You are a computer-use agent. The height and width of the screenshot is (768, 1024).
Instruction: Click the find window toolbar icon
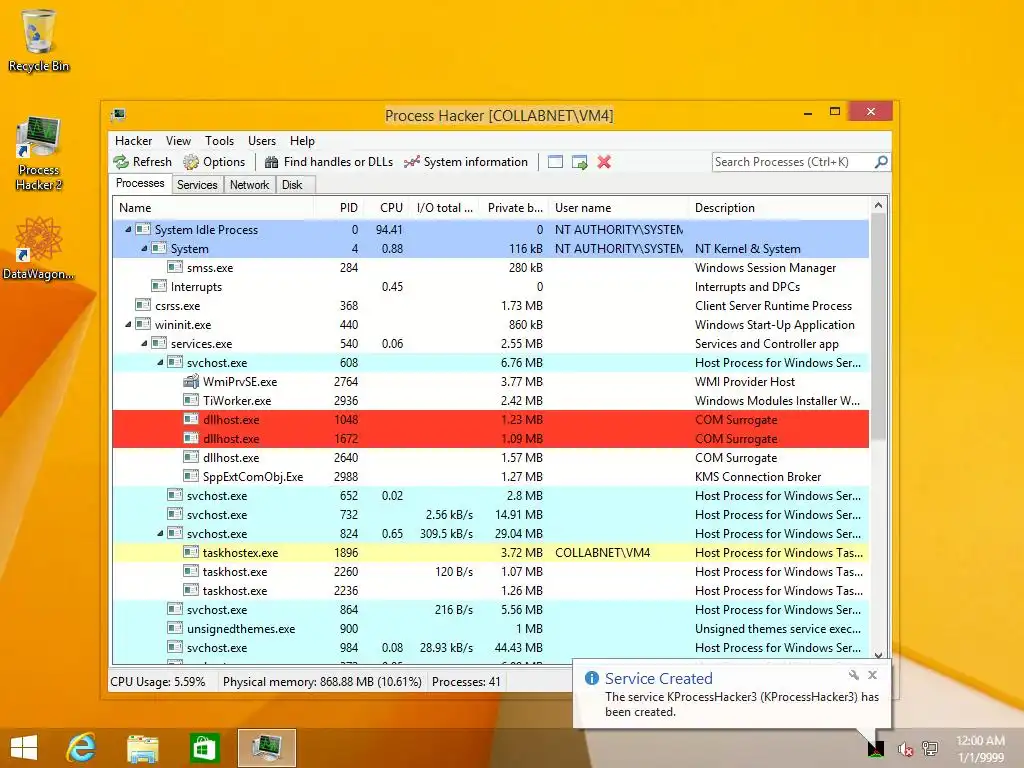click(x=555, y=162)
